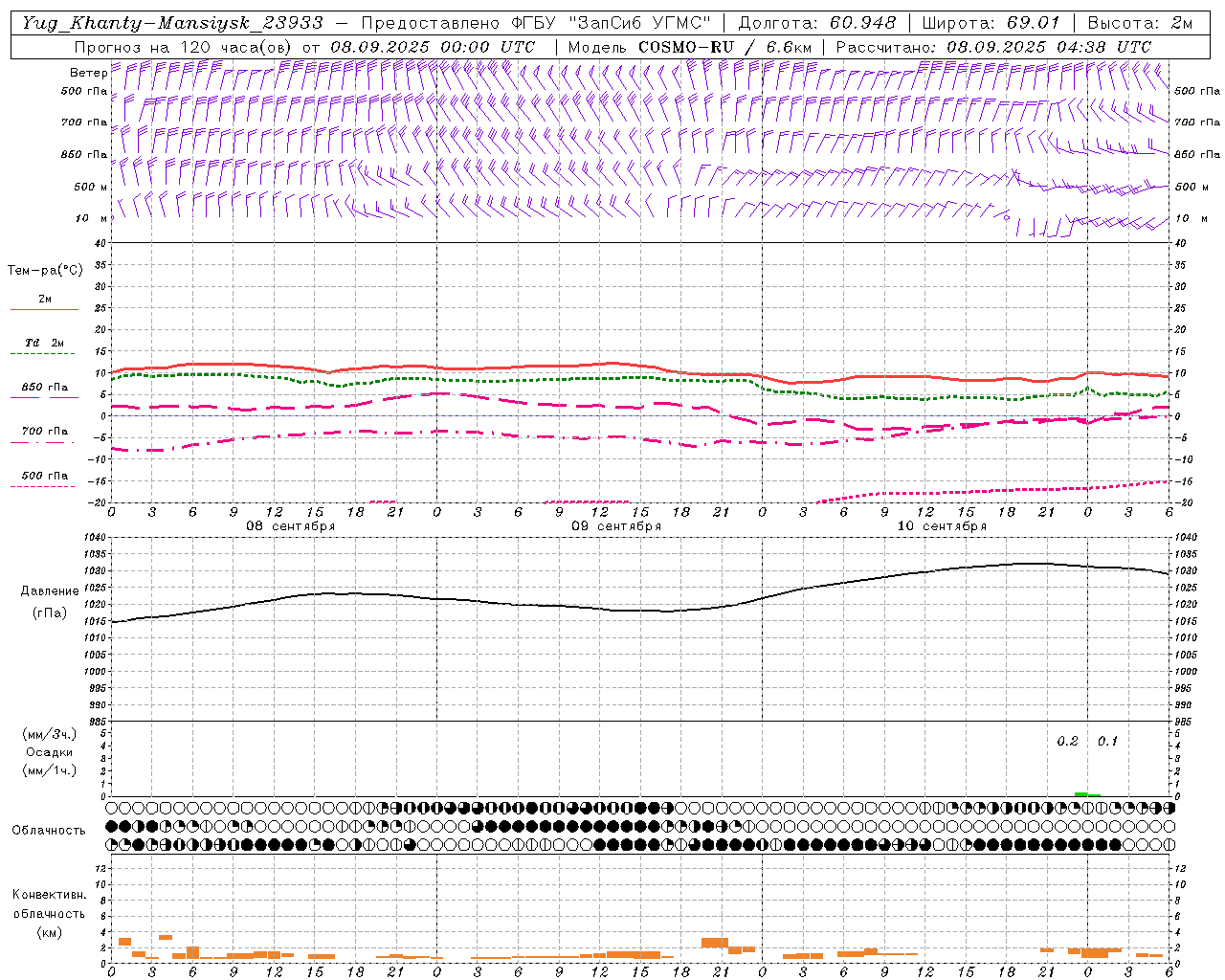Click the Осадки precipitation label
Viewport: 1225px width, 980px height.
pyautogui.click(x=49, y=752)
